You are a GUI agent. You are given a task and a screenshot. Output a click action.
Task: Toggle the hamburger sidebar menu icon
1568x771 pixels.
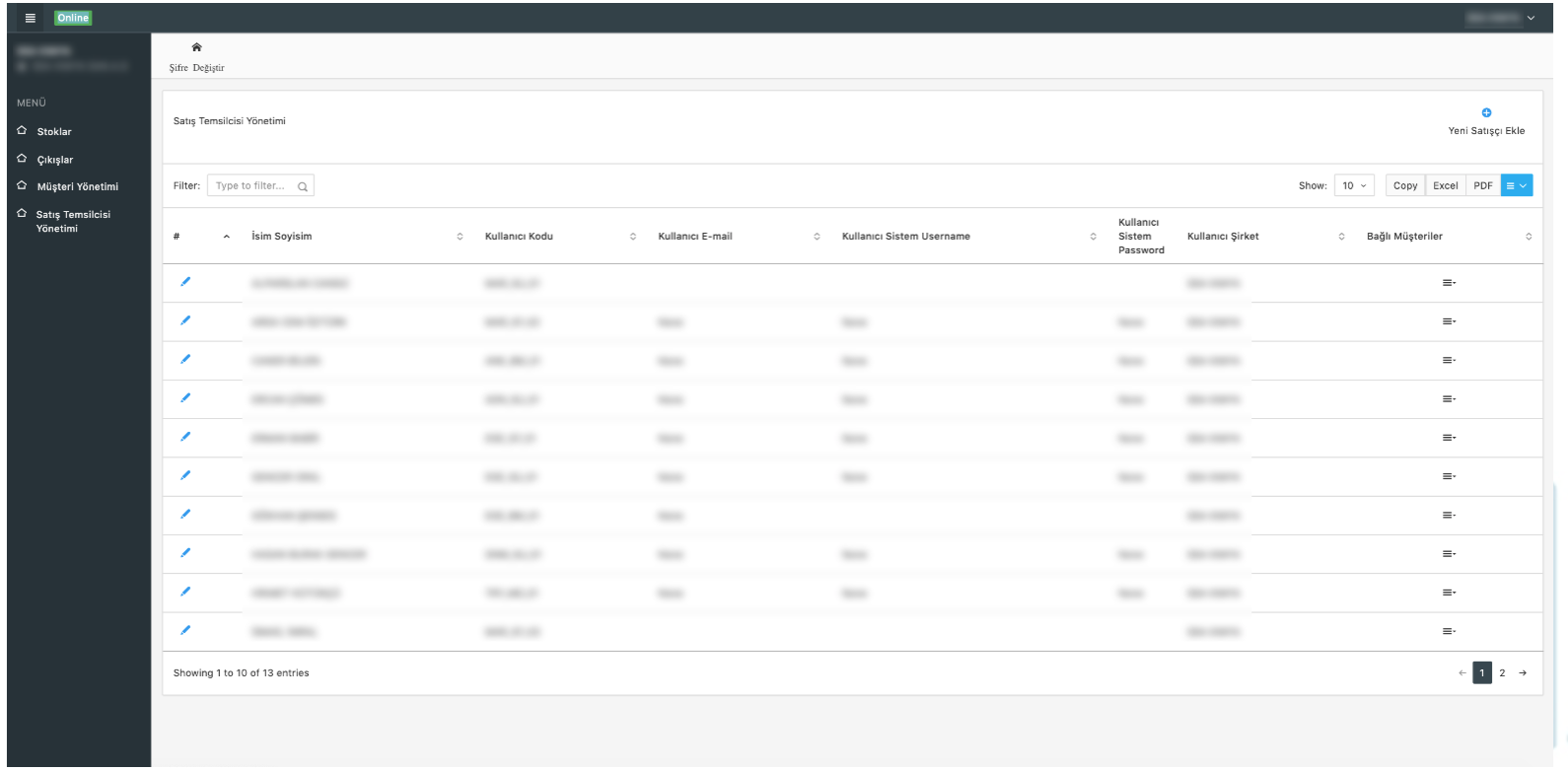(x=31, y=18)
